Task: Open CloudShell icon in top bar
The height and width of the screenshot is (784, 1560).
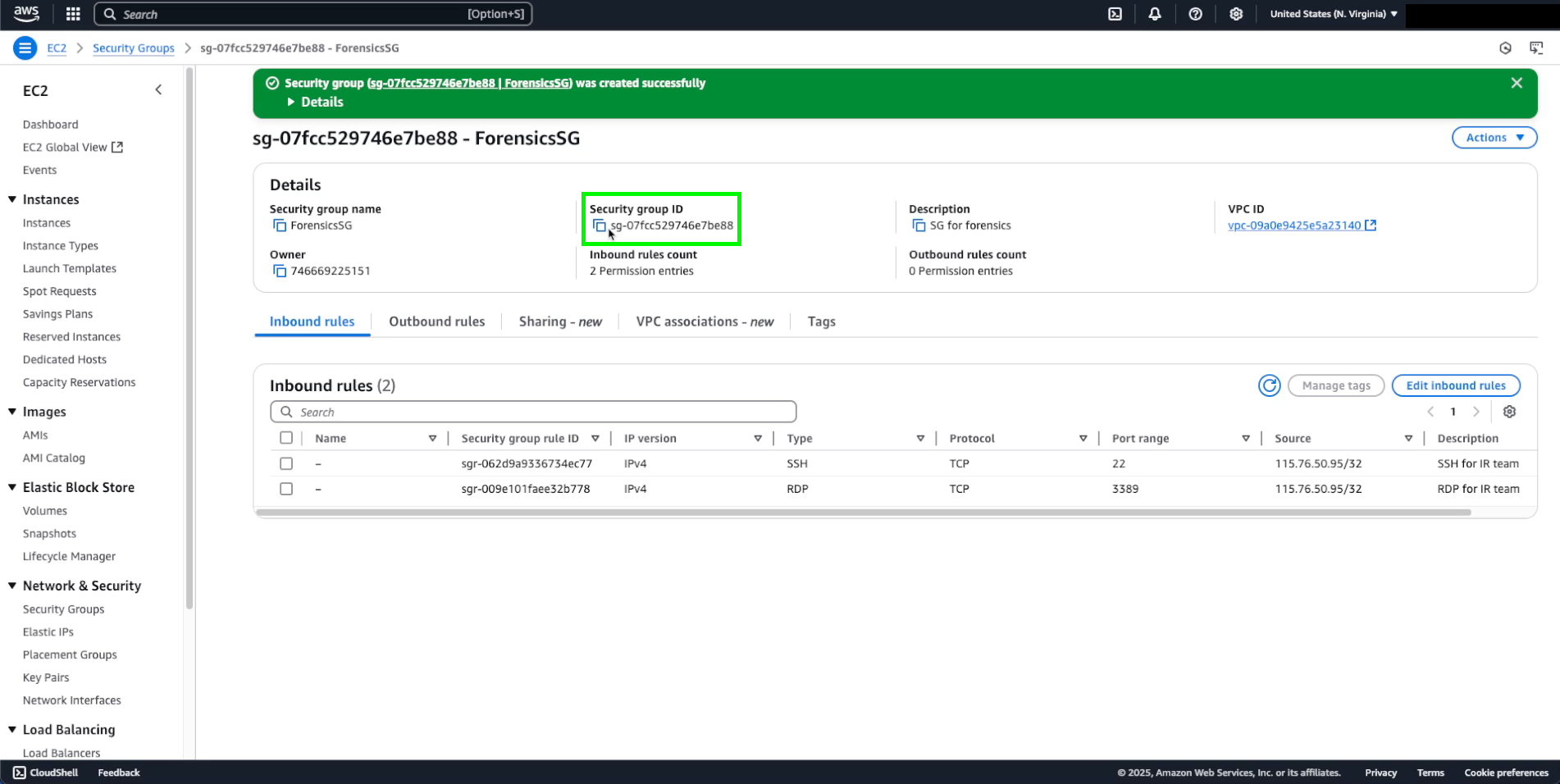Action: pyautogui.click(x=1115, y=14)
